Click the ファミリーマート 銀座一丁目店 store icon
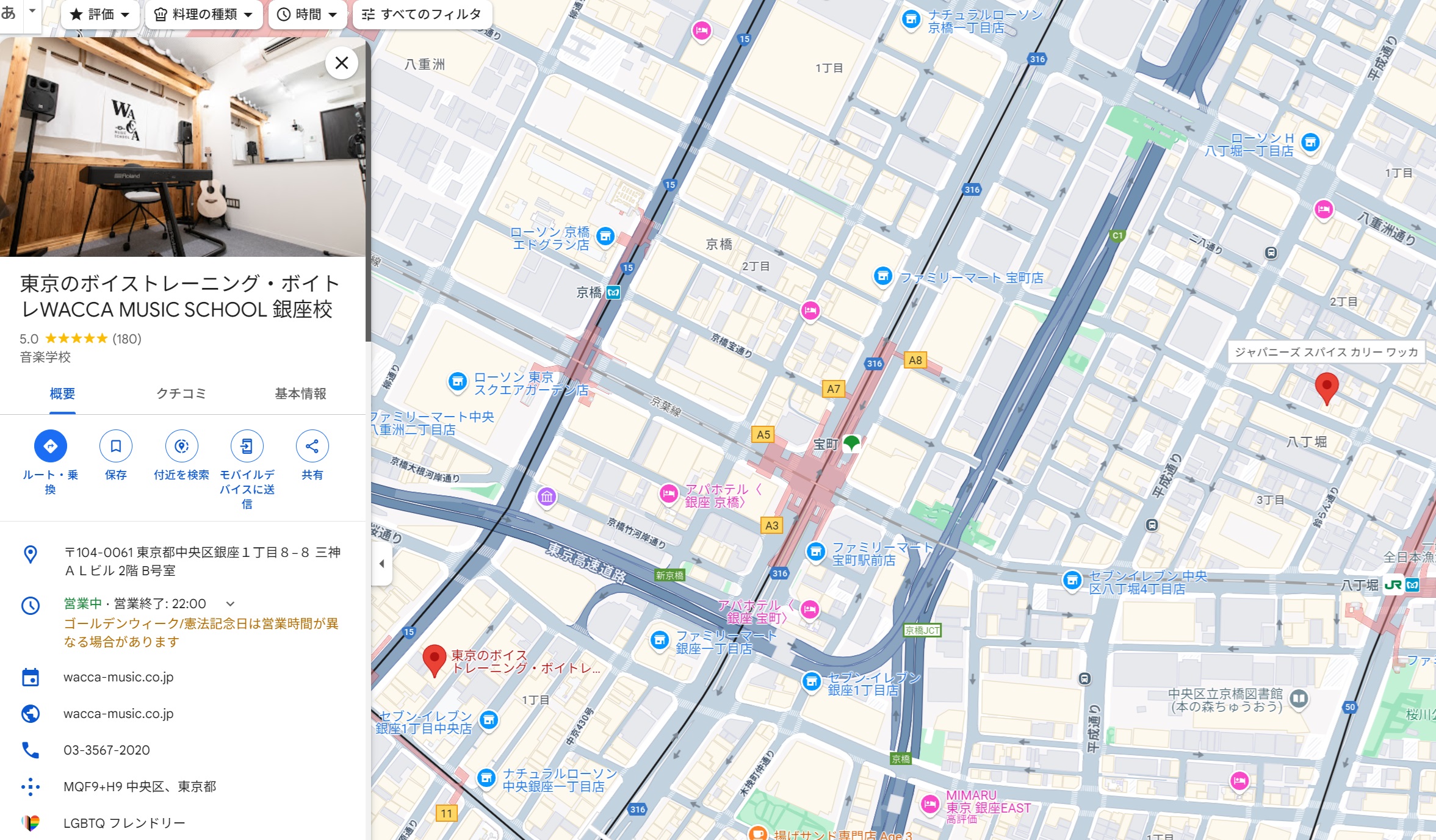The image size is (1436, 840). [x=659, y=640]
